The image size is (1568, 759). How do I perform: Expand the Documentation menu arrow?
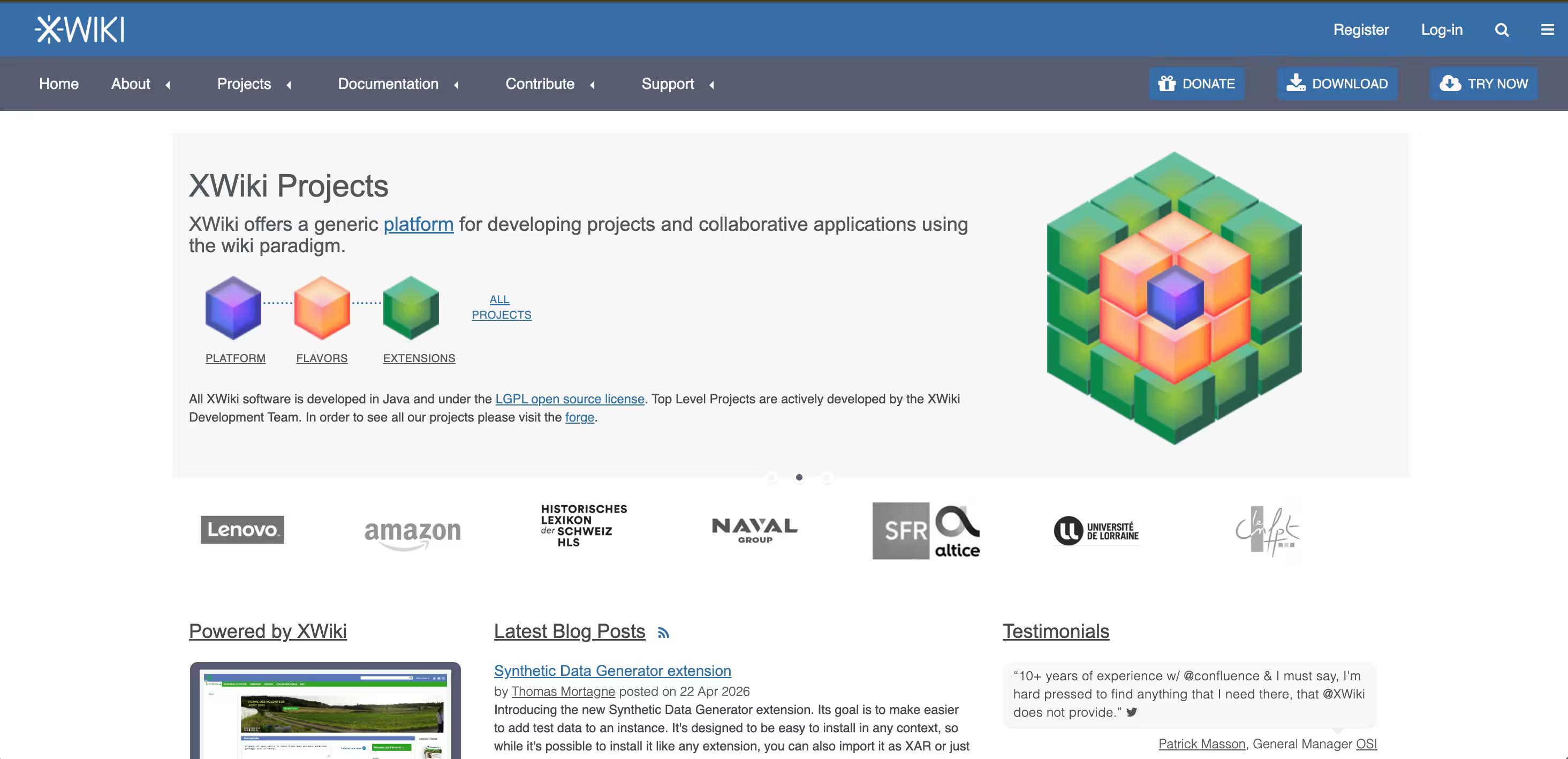(457, 85)
